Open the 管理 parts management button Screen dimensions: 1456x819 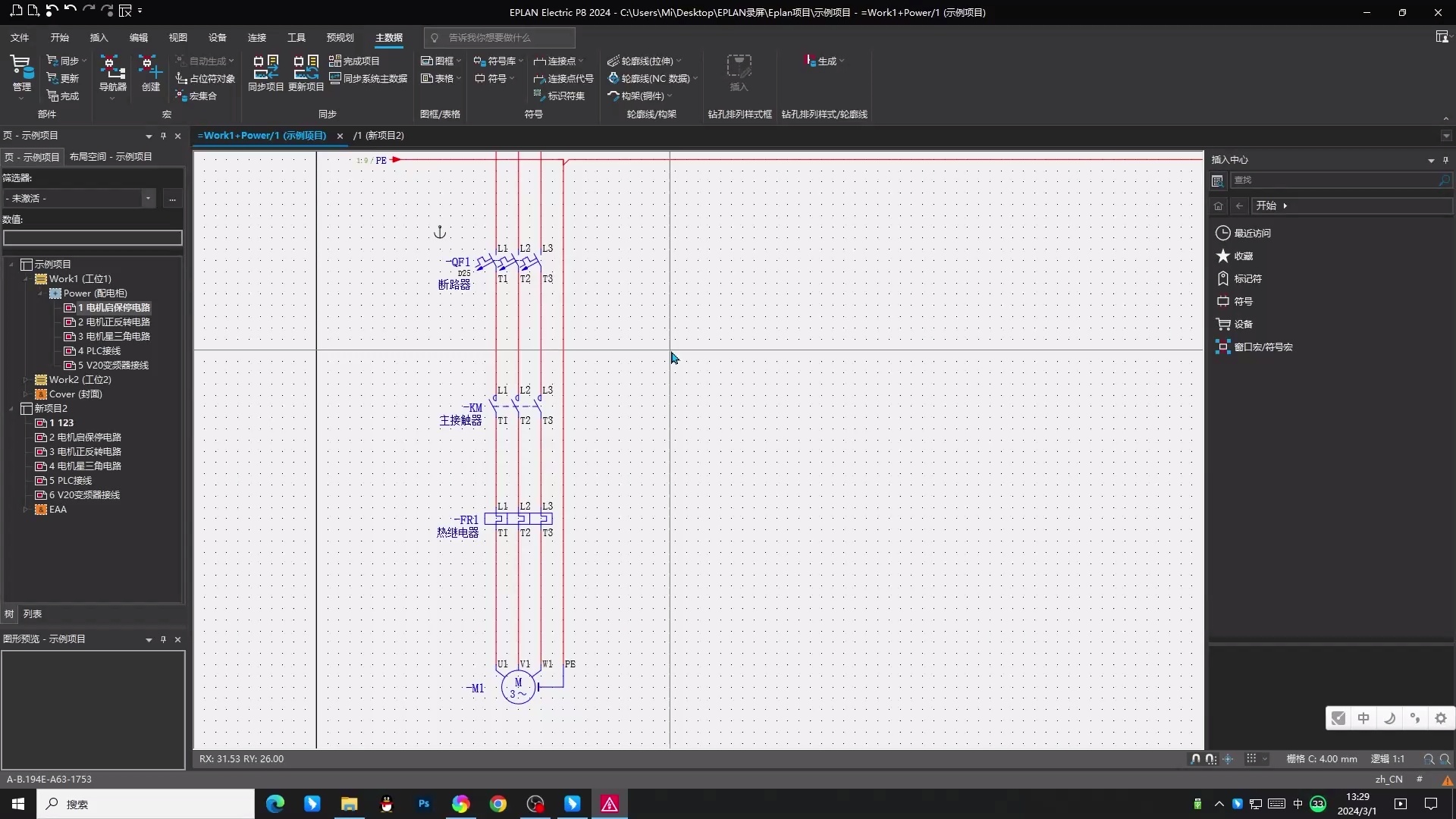coord(21,74)
